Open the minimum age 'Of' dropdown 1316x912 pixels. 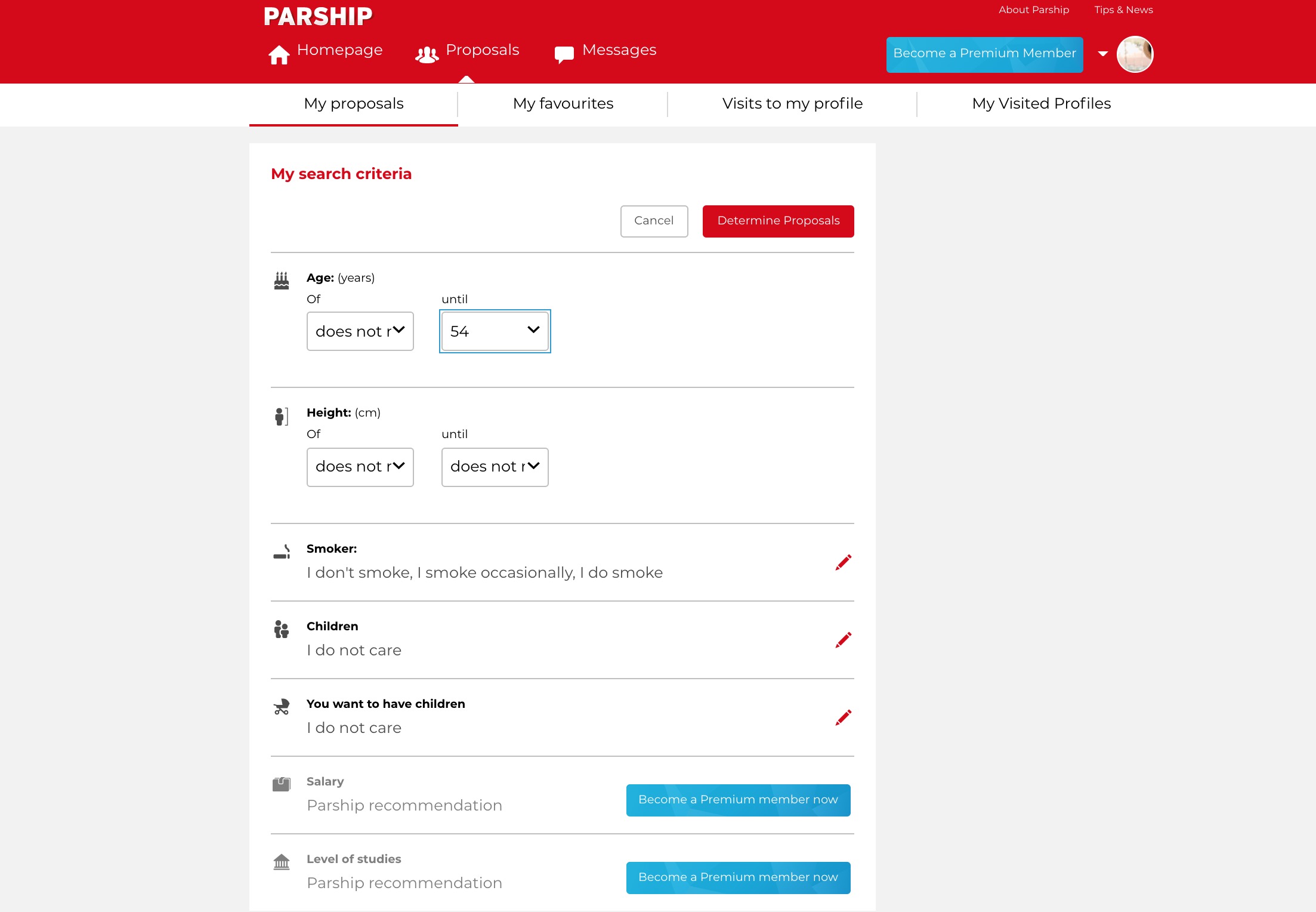[360, 331]
